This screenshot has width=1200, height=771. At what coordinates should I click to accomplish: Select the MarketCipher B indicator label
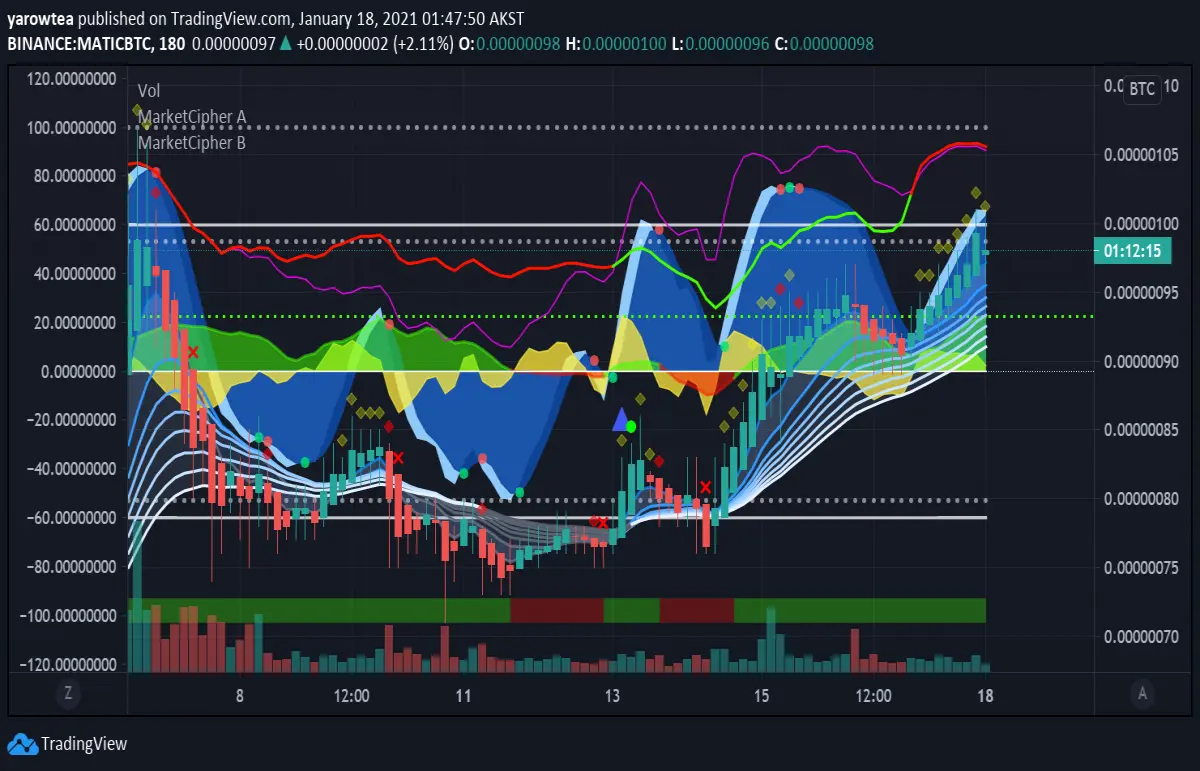192,143
